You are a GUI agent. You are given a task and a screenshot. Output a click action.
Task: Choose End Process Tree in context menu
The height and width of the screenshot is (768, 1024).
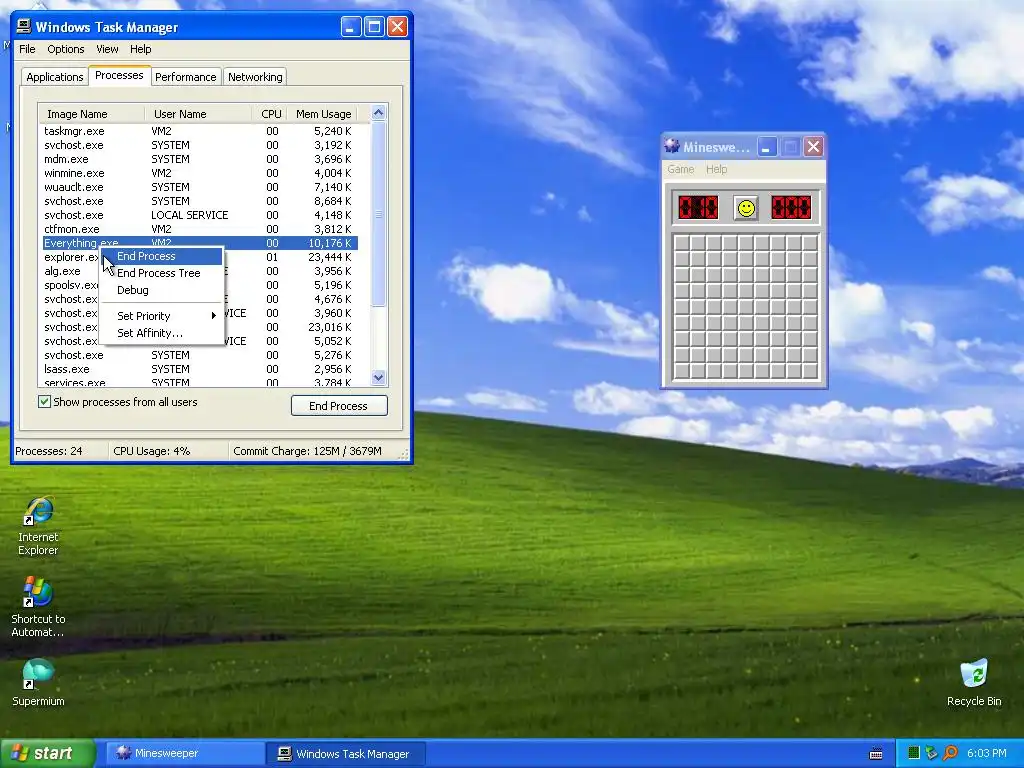pyautogui.click(x=161, y=273)
